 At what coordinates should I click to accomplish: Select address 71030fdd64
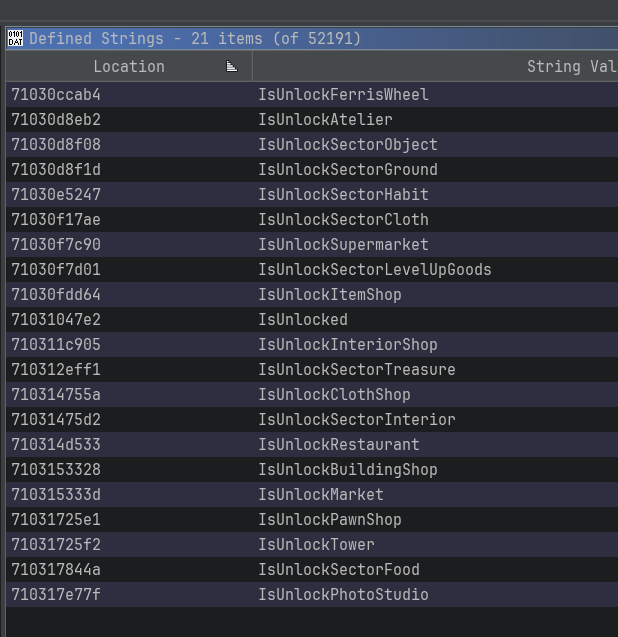point(56,295)
